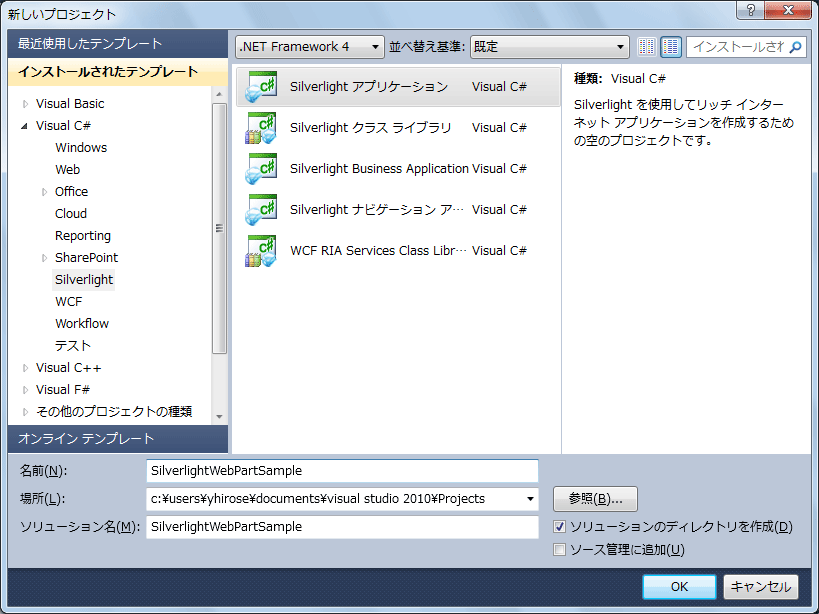Screen dimensions: 819x614
Task: Select the テスト category
Action: [x=73, y=346]
